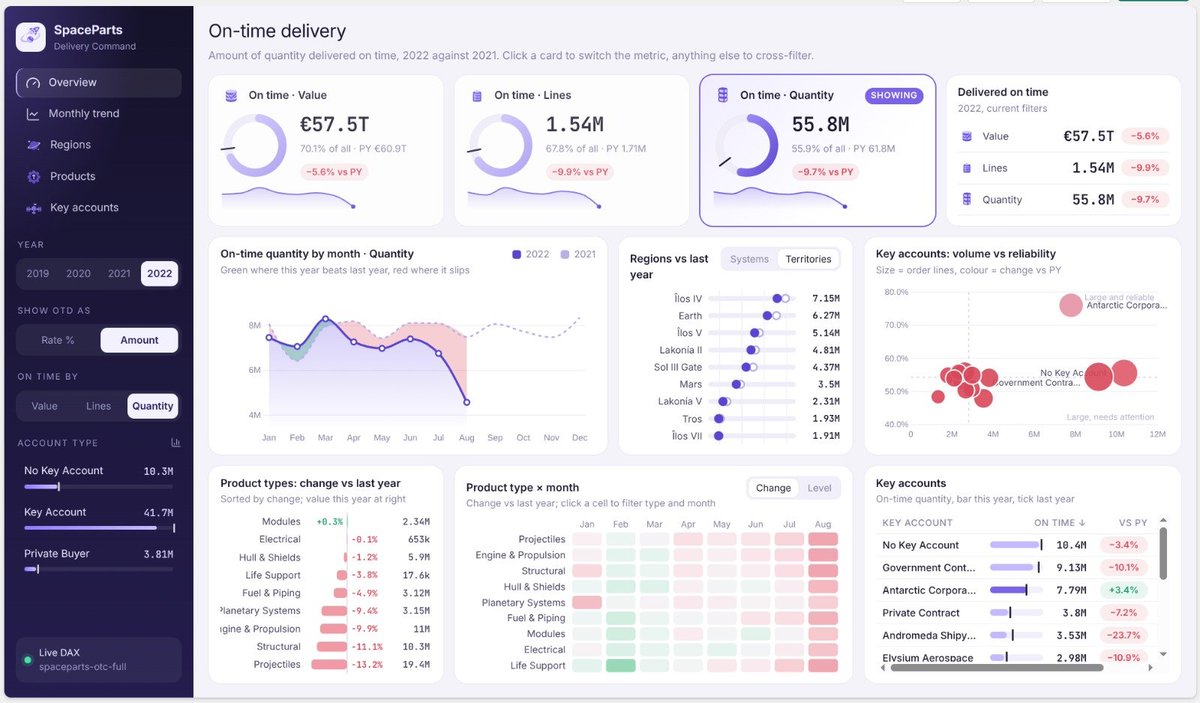
Task: Open the Key accounts page
Action: coord(99,207)
